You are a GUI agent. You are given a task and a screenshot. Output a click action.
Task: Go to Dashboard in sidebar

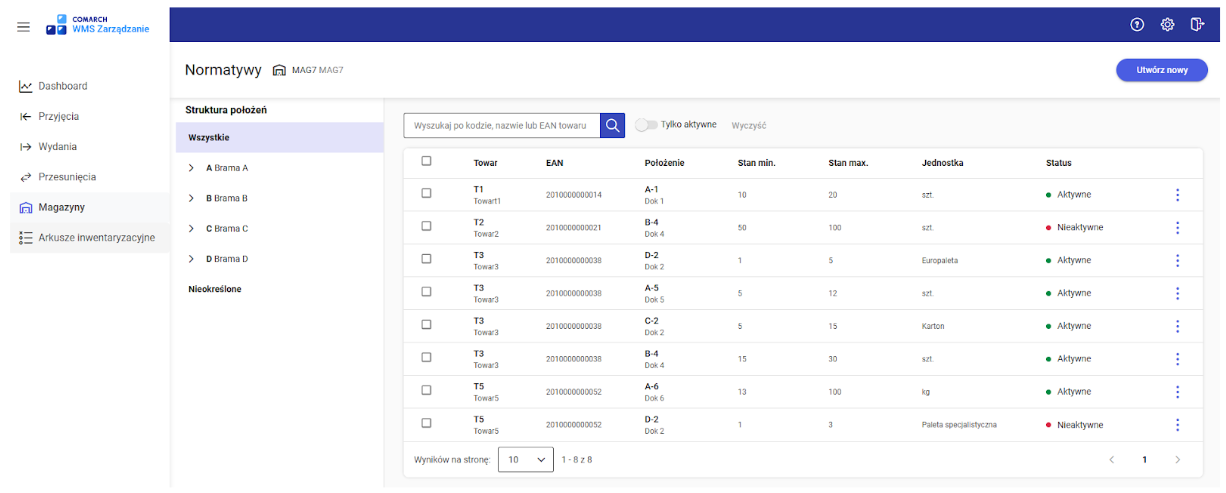pos(62,86)
